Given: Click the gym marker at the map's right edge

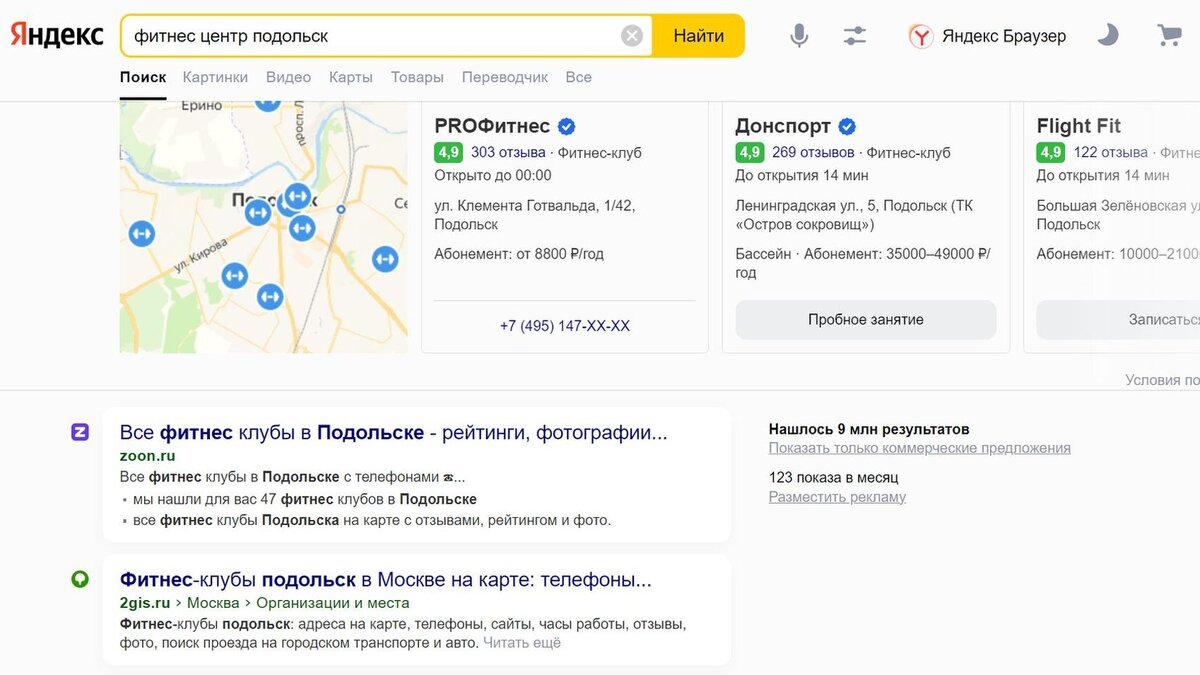Looking at the screenshot, I should [385, 259].
